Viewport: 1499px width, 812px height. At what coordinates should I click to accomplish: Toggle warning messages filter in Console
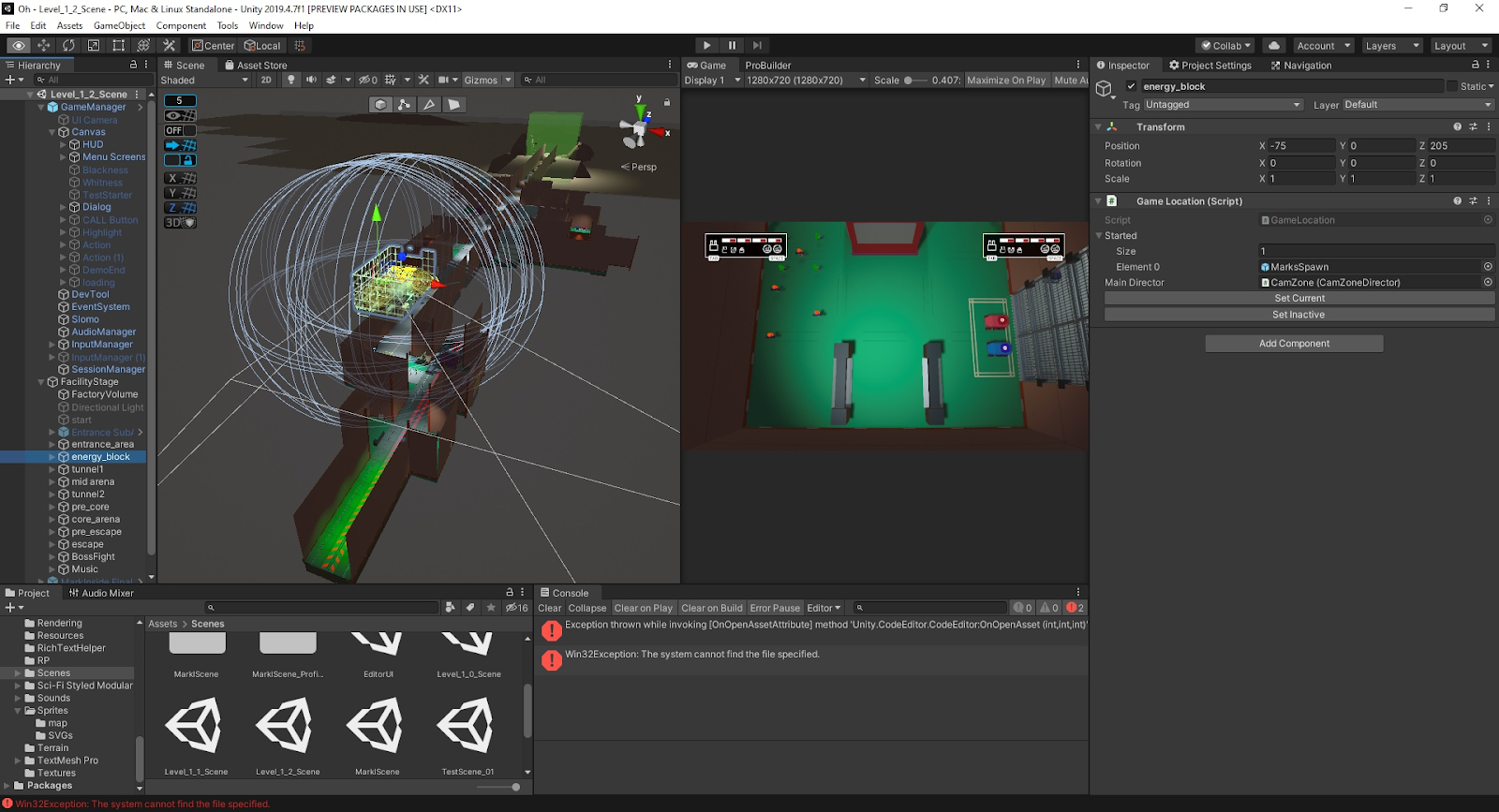click(1048, 608)
